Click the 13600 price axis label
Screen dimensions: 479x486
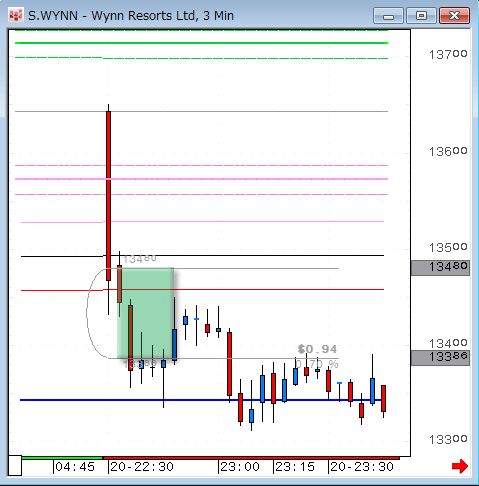click(x=448, y=152)
